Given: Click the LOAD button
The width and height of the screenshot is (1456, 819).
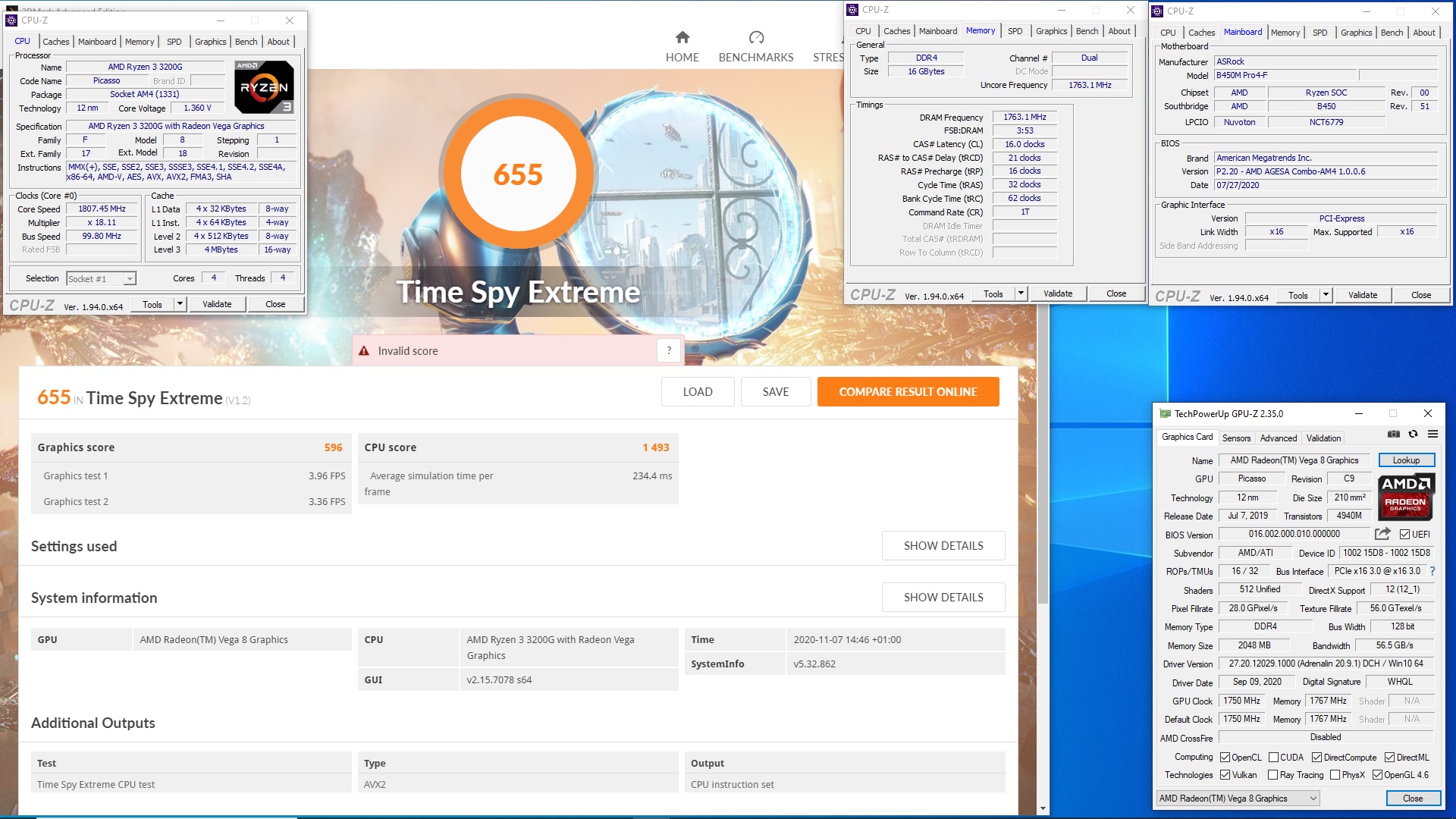Looking at the screenshot, I should tap(698, 392).
